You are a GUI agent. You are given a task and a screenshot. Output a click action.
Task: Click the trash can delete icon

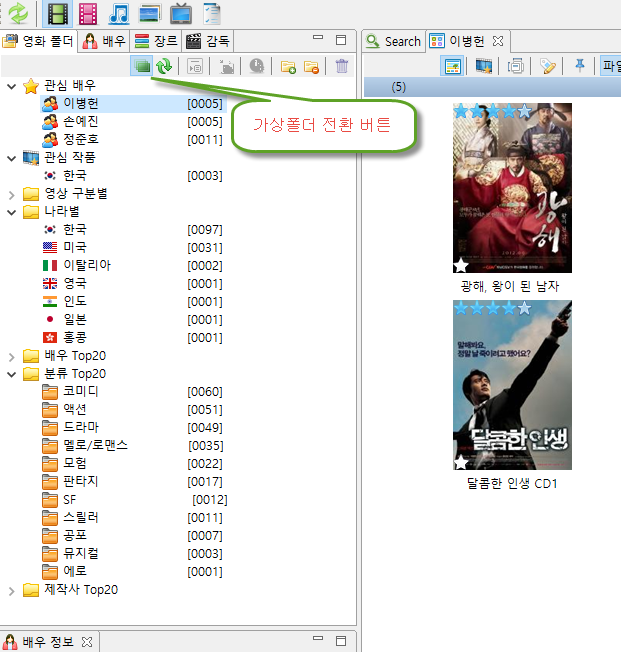point(341,66)
